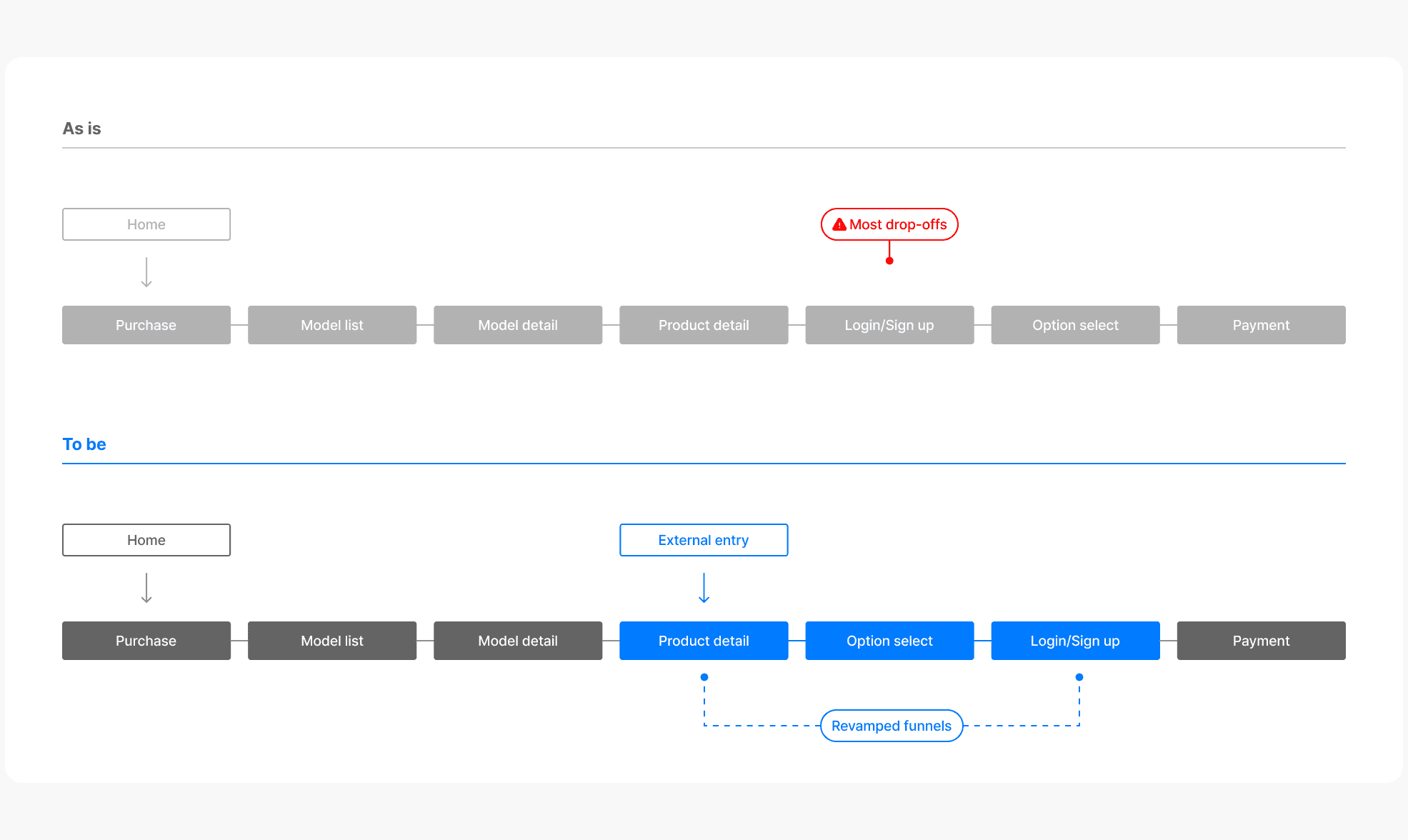Image resolution: width=1408 pixels, height=840 pixels.
Task: Click the blue Login/Sign up step
Action: click(1075, 641)
